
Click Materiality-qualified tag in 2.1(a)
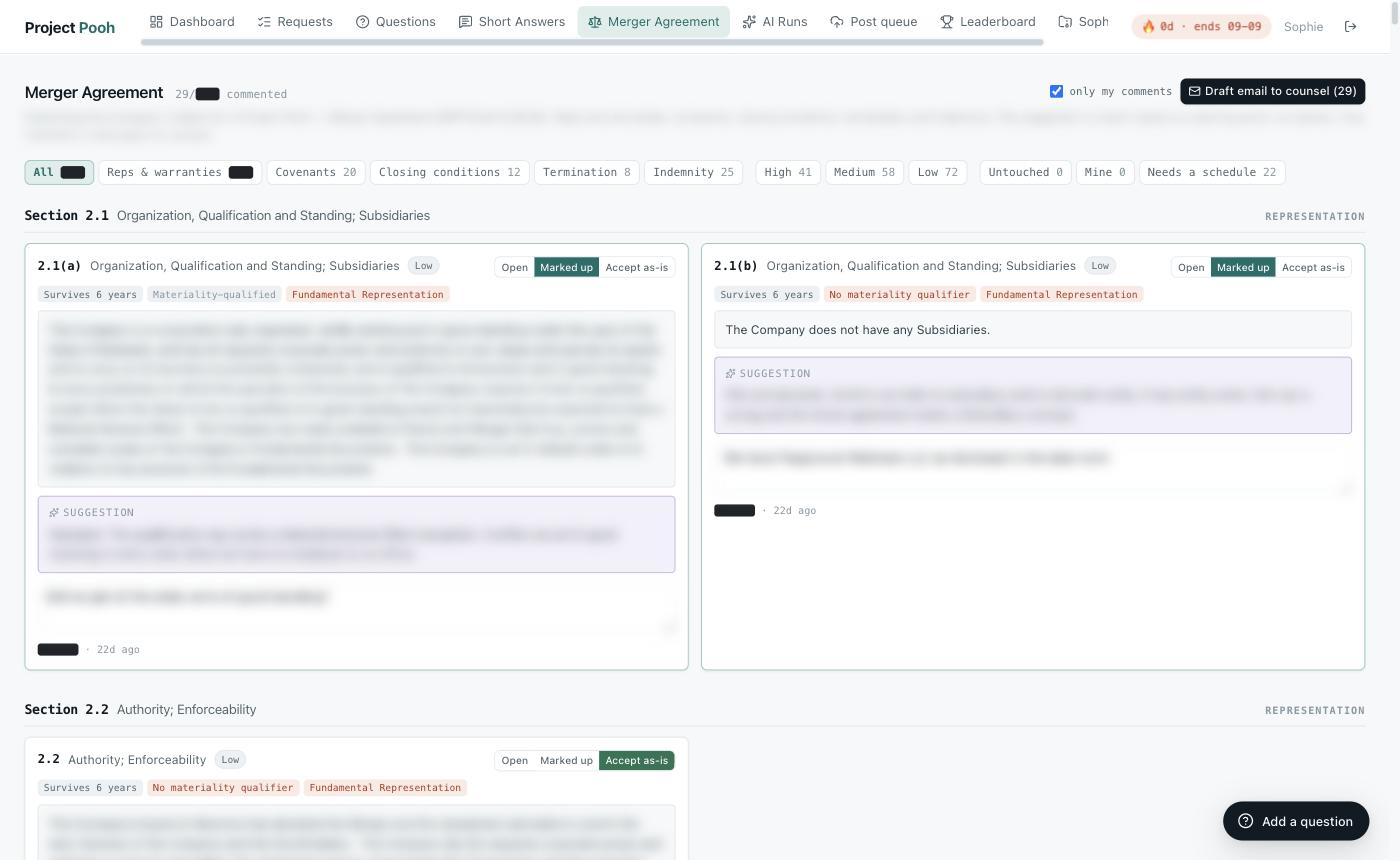pyautogui.click(x=214, y=295)
